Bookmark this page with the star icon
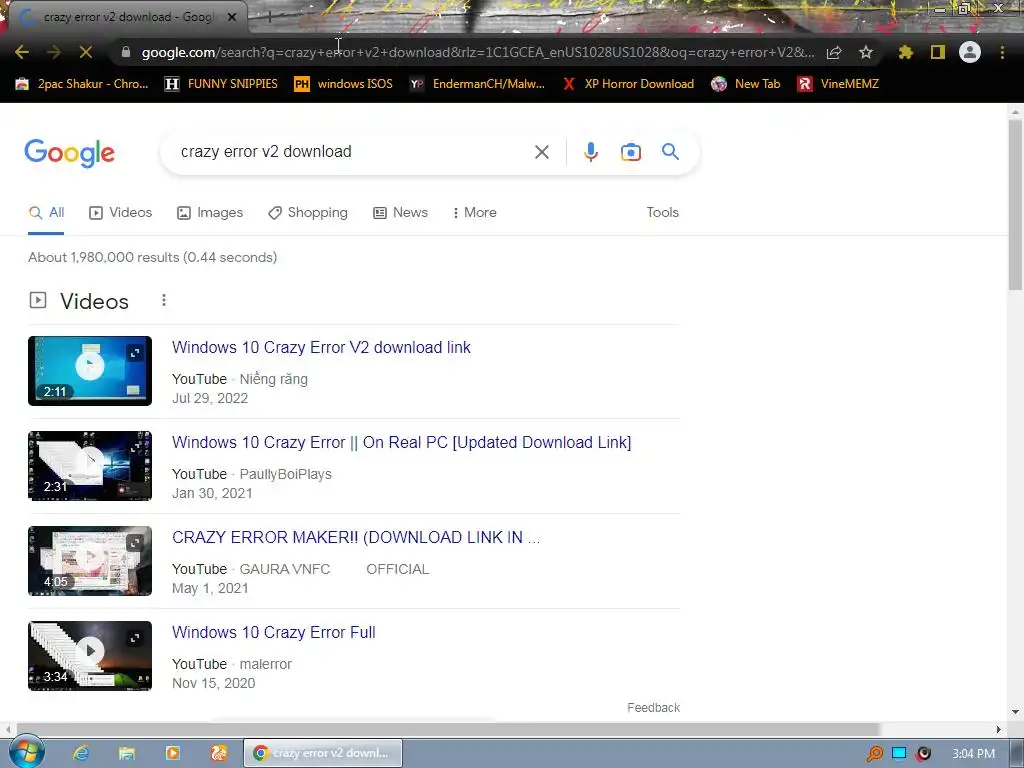This screenshot has width=1024, height=768. point(866,52)
